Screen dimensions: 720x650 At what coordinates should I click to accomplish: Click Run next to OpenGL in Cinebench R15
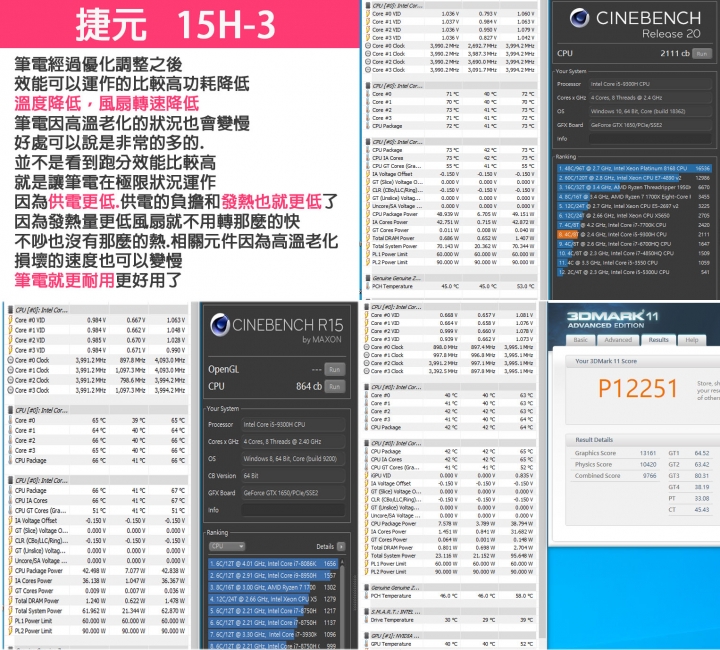tap(335, 370)
